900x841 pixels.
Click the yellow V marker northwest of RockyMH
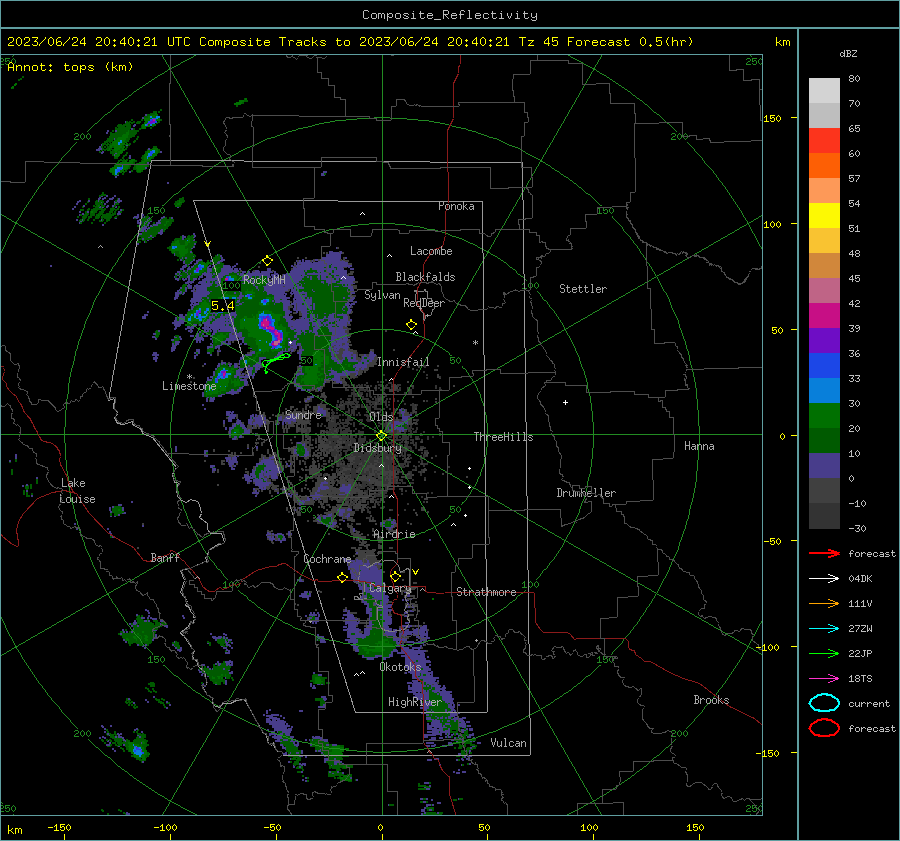point(208,245)
